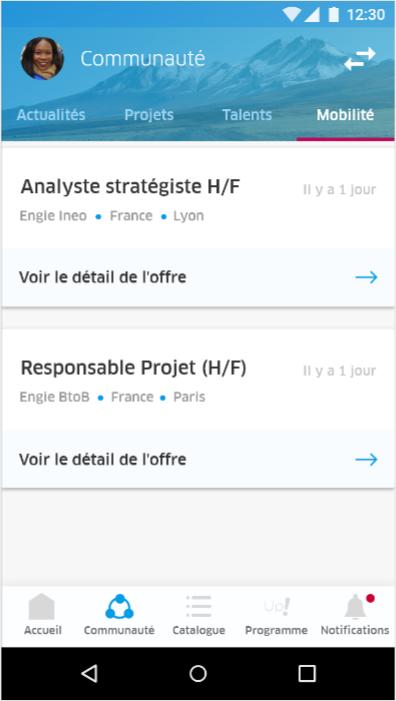
Task: Switch to the Talents tab
Action: (247, 115)
